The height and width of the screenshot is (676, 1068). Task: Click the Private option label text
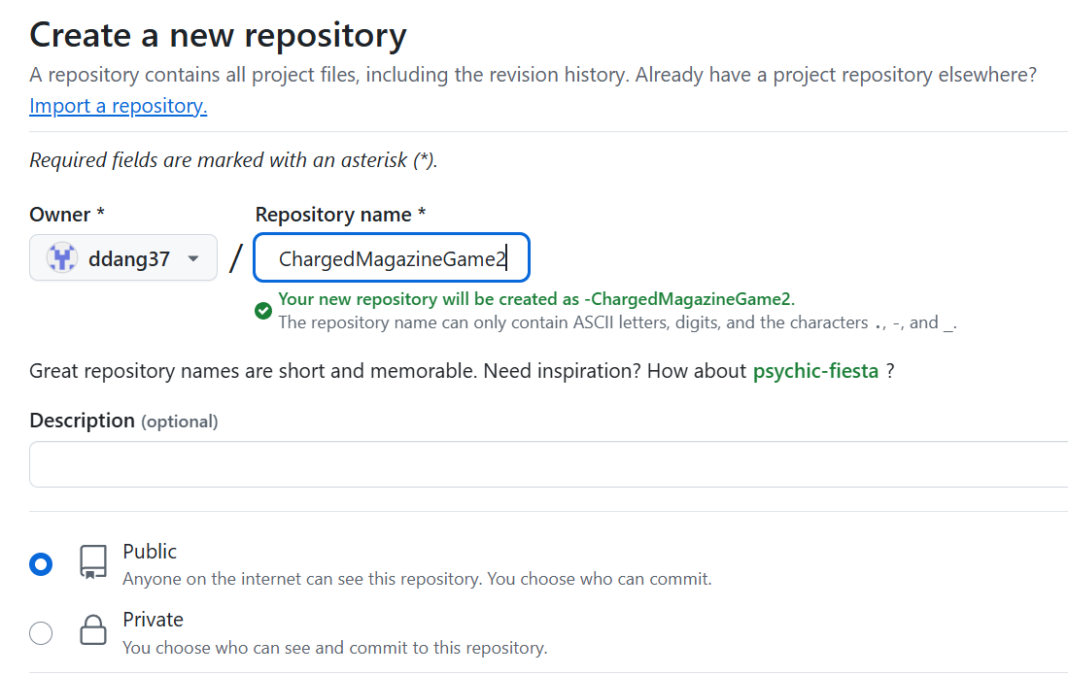click(x=153, y=620)
